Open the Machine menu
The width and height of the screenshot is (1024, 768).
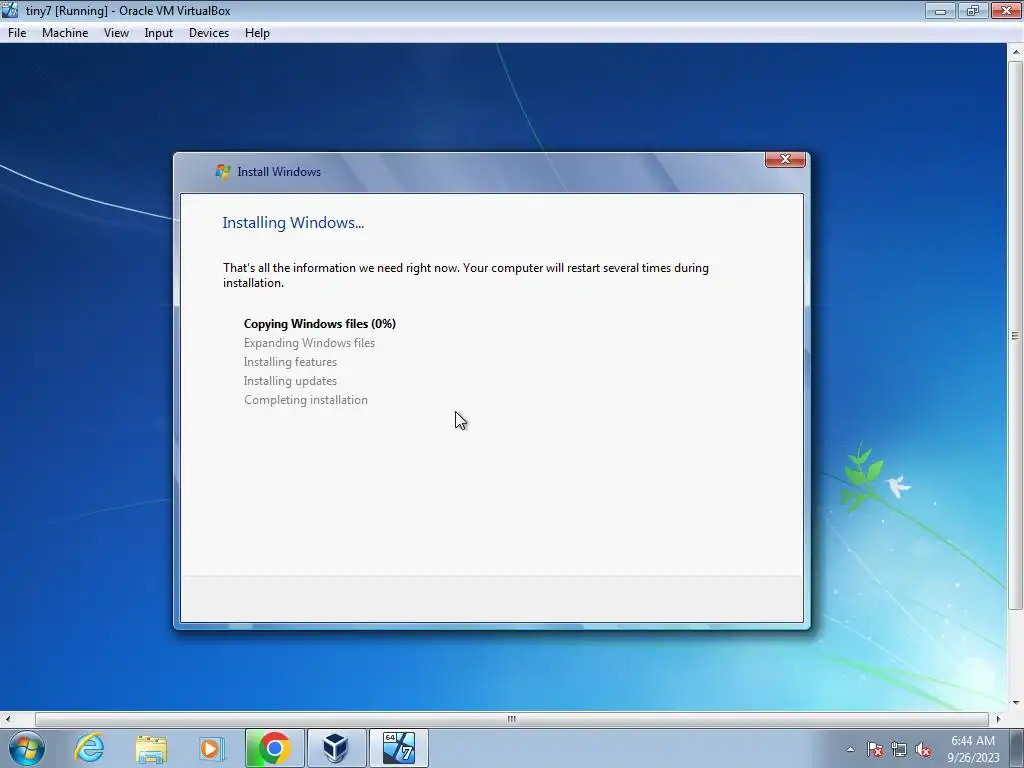(x=65, y=33)
